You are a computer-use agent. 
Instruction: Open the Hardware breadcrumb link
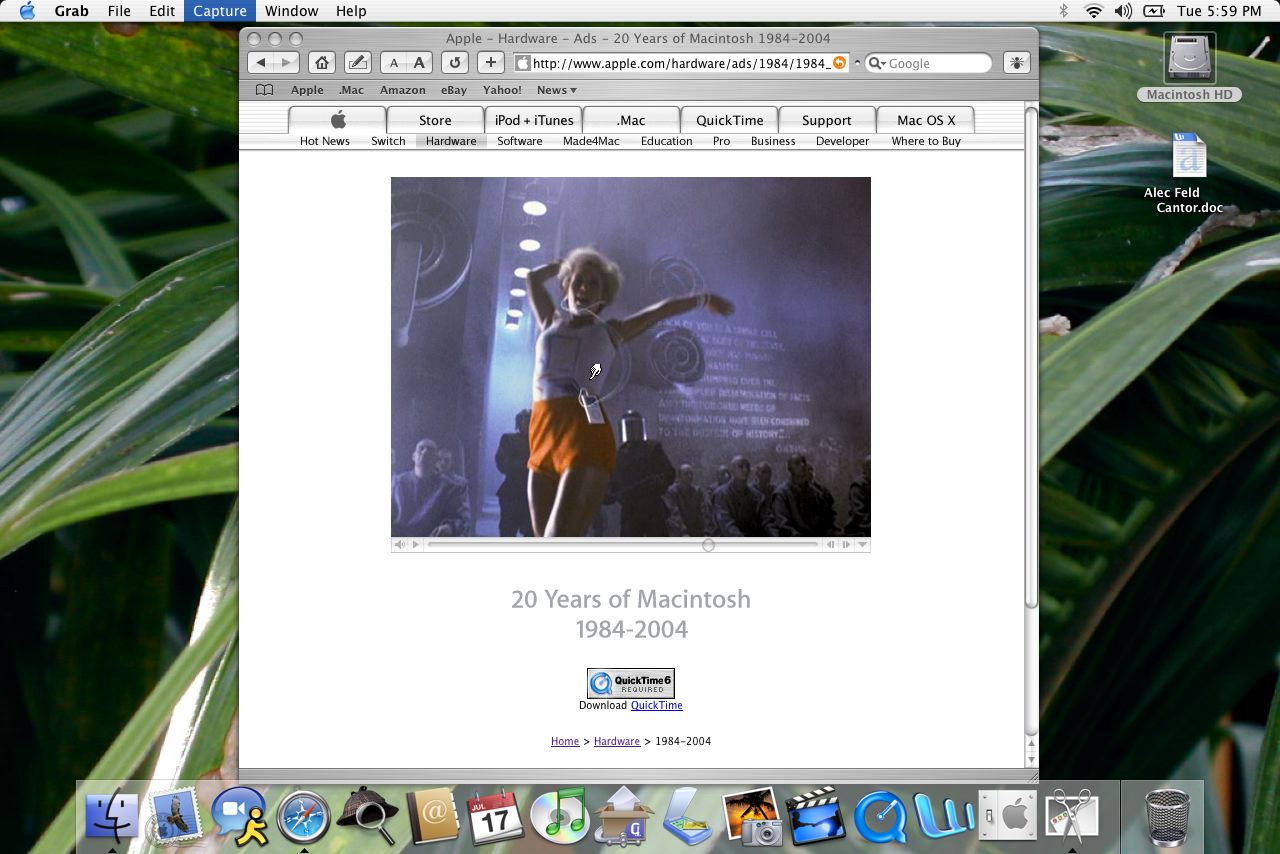(617, 741)
